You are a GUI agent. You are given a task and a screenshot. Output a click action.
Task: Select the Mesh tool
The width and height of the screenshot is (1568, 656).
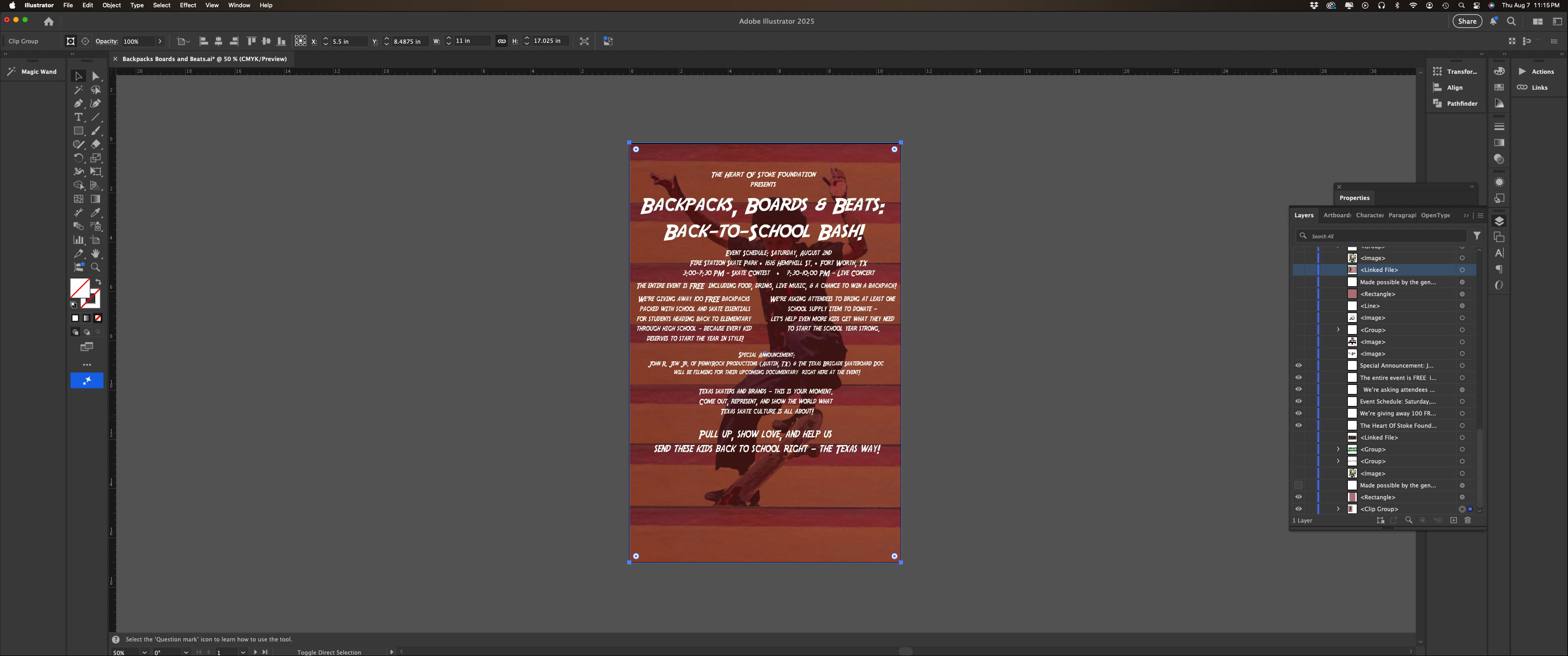coord(78,199)
